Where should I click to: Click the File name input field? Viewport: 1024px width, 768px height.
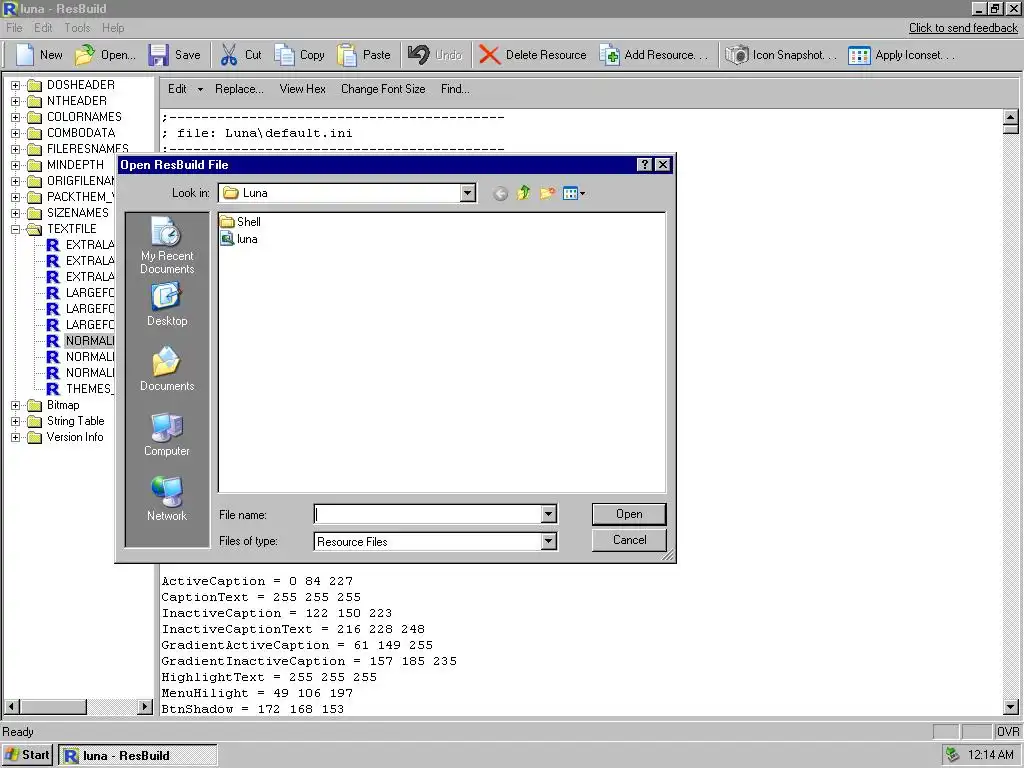(428, 515)
